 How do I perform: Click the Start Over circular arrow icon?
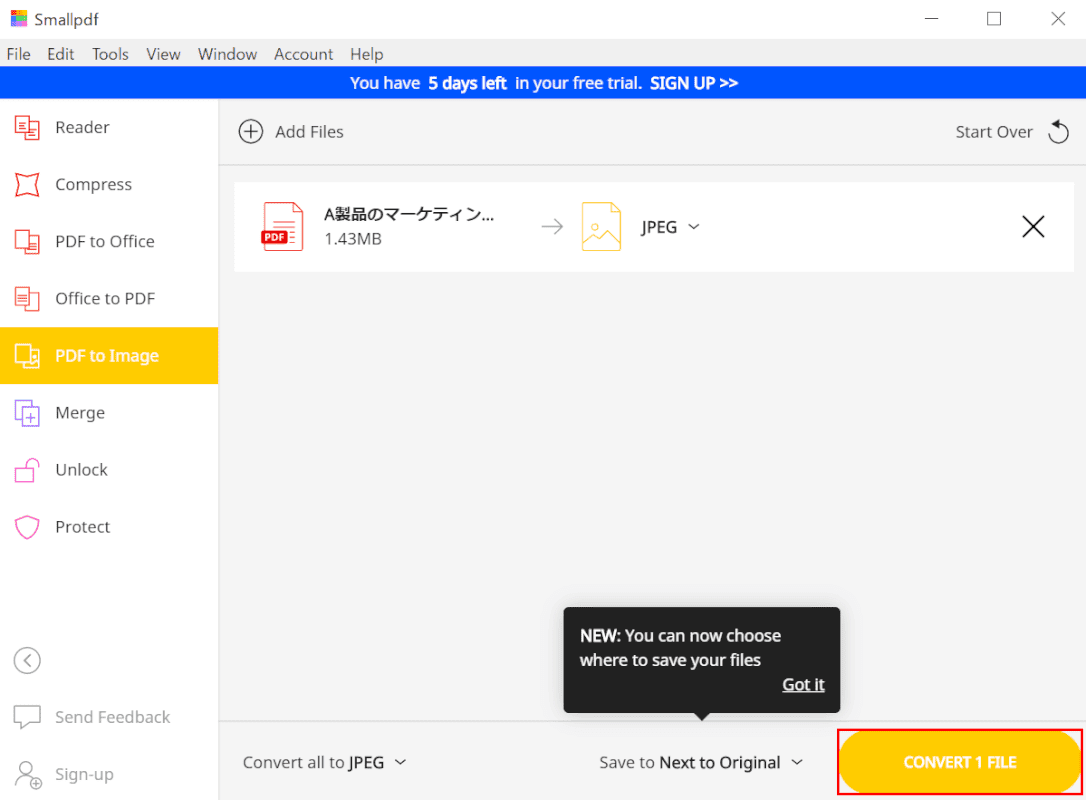pos(1058,132)
